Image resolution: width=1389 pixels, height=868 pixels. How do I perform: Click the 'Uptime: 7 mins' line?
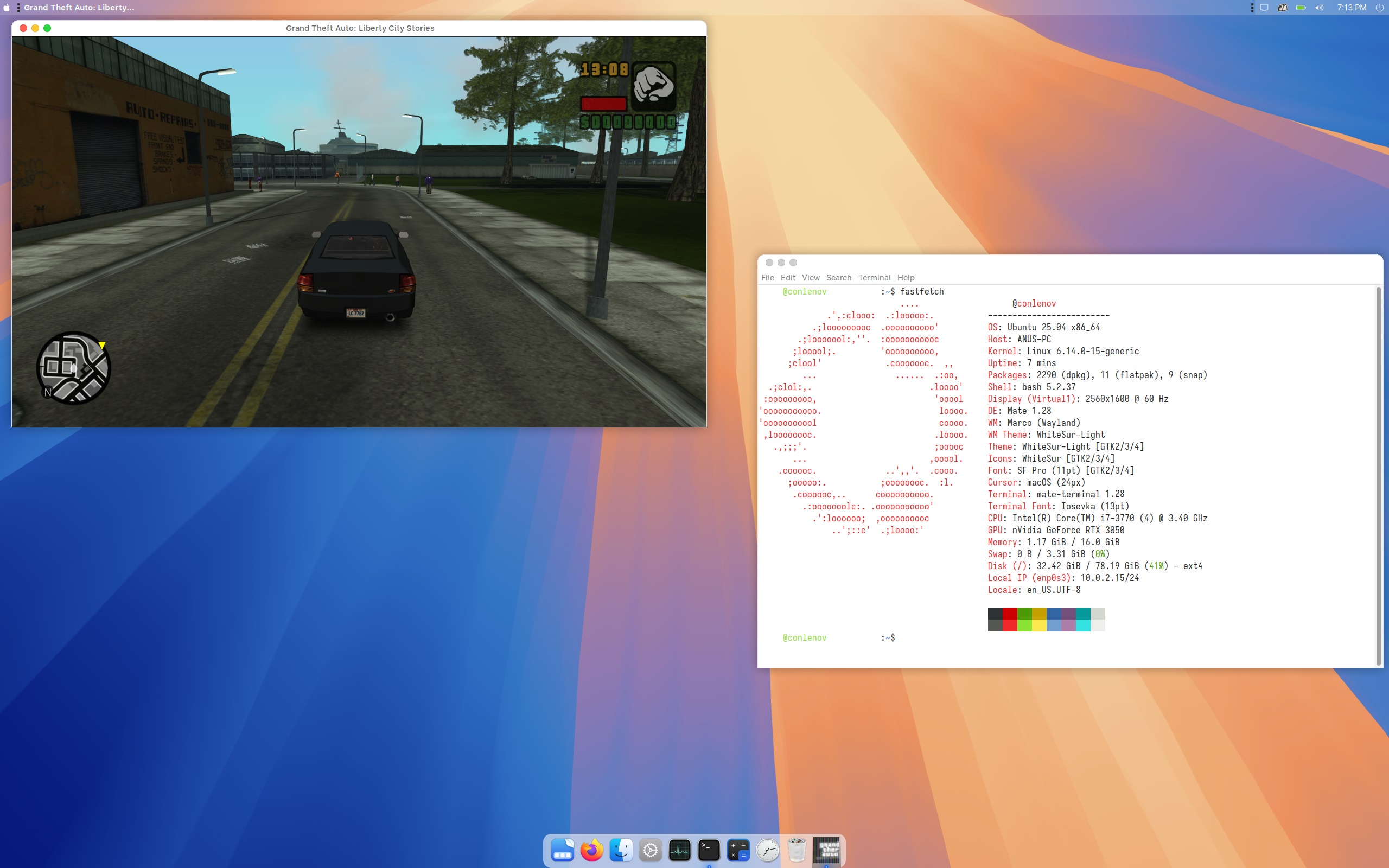coord(1022,363)
